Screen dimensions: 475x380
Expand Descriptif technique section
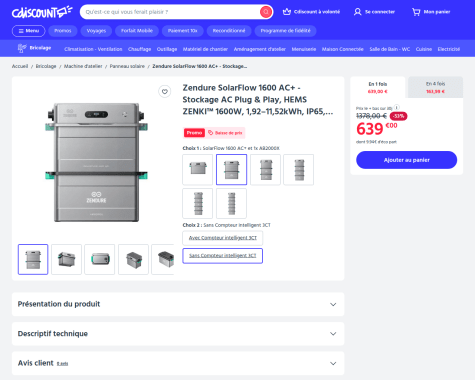pos(178,334)
